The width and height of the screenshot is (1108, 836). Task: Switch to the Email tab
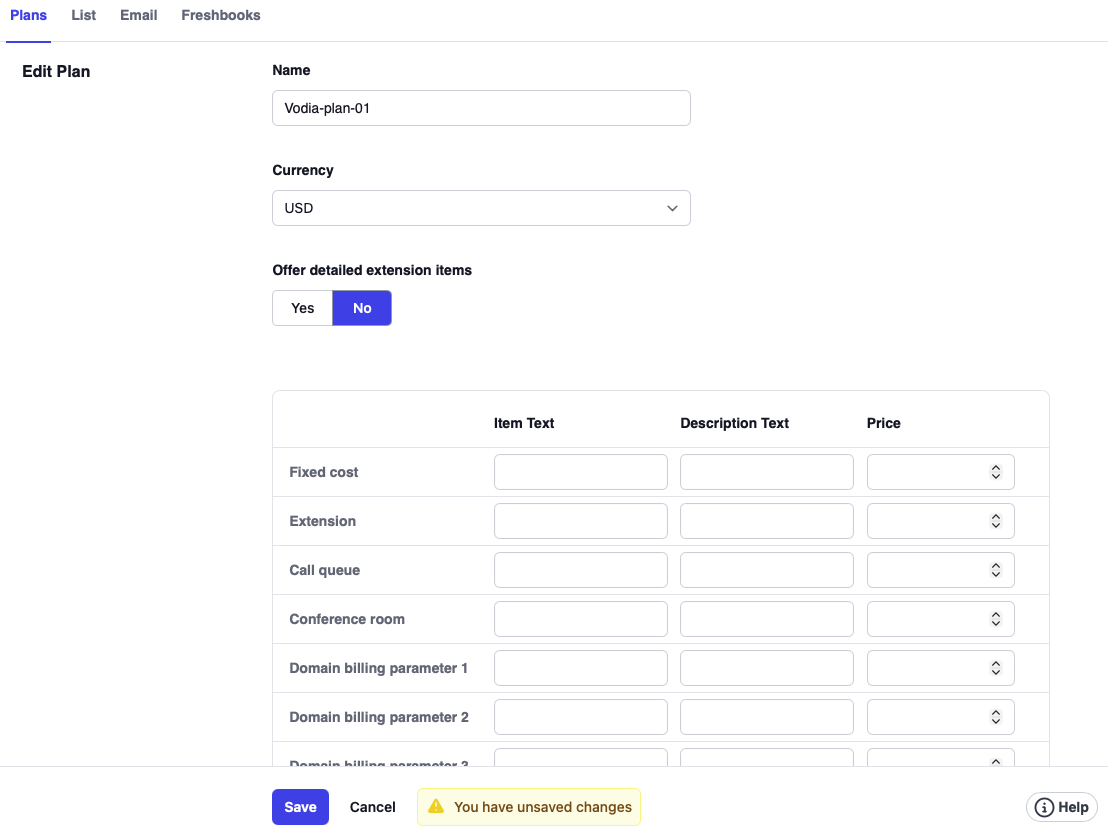[x=138, y=15]
